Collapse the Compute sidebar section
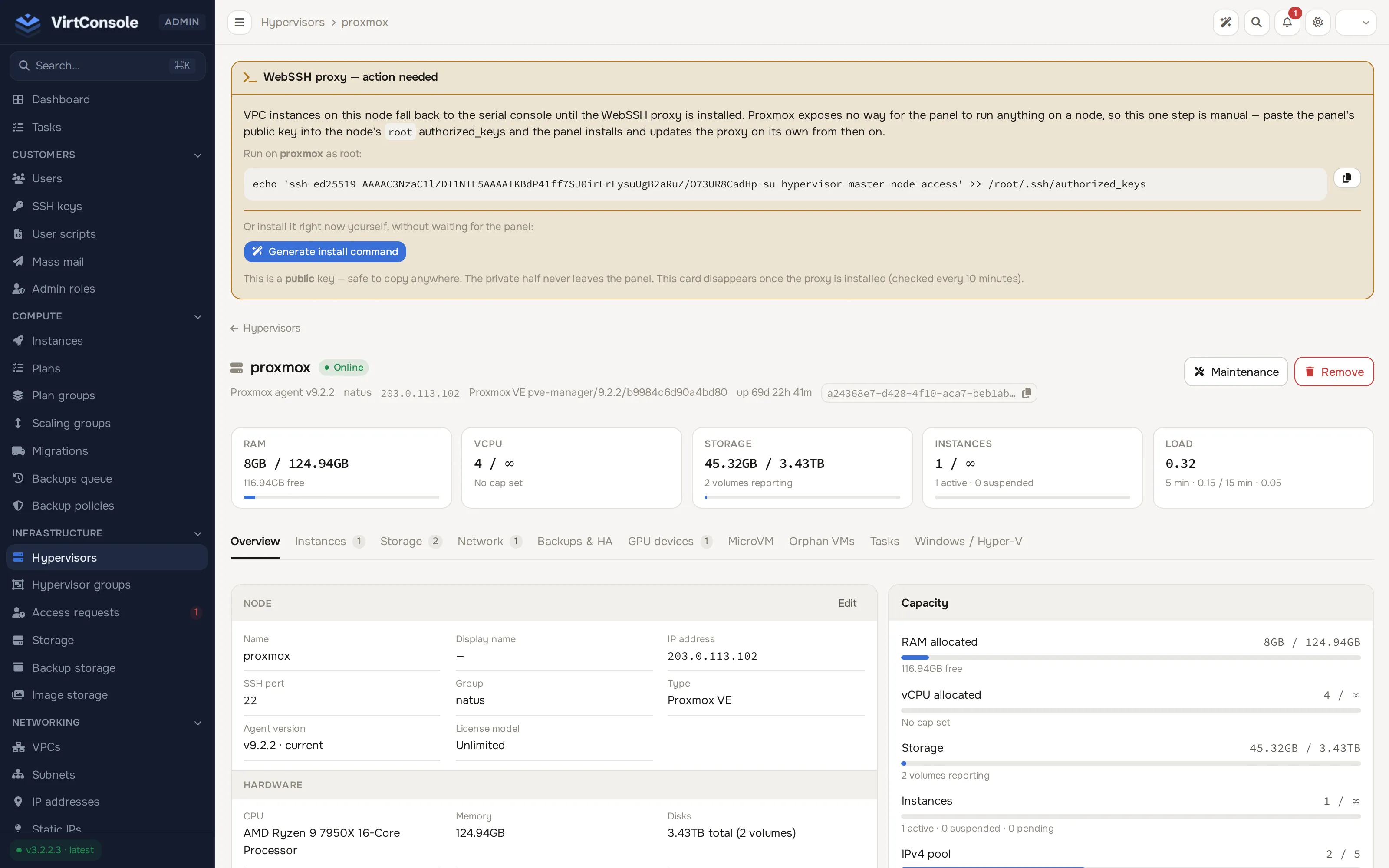1389x868 pixels. click(198, 316)
